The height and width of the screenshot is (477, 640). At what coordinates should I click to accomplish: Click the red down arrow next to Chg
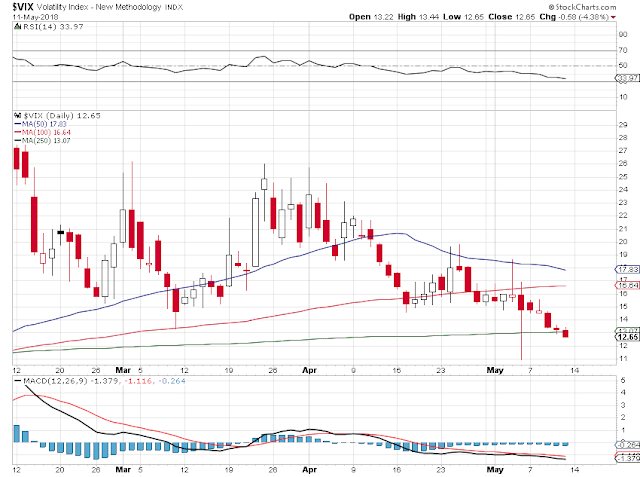(x=613, y=17)
